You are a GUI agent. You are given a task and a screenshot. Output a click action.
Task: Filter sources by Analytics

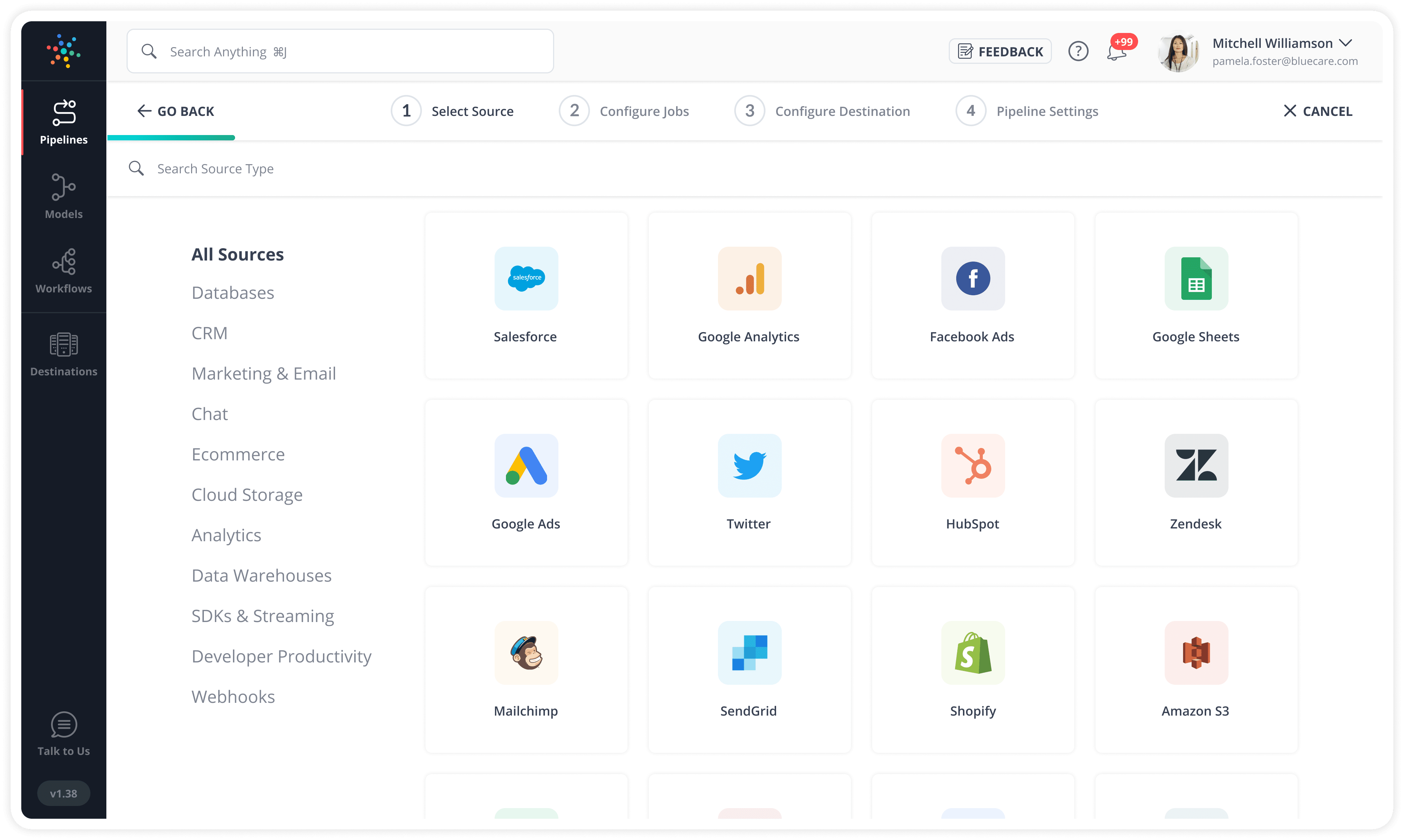click(226, 535)
